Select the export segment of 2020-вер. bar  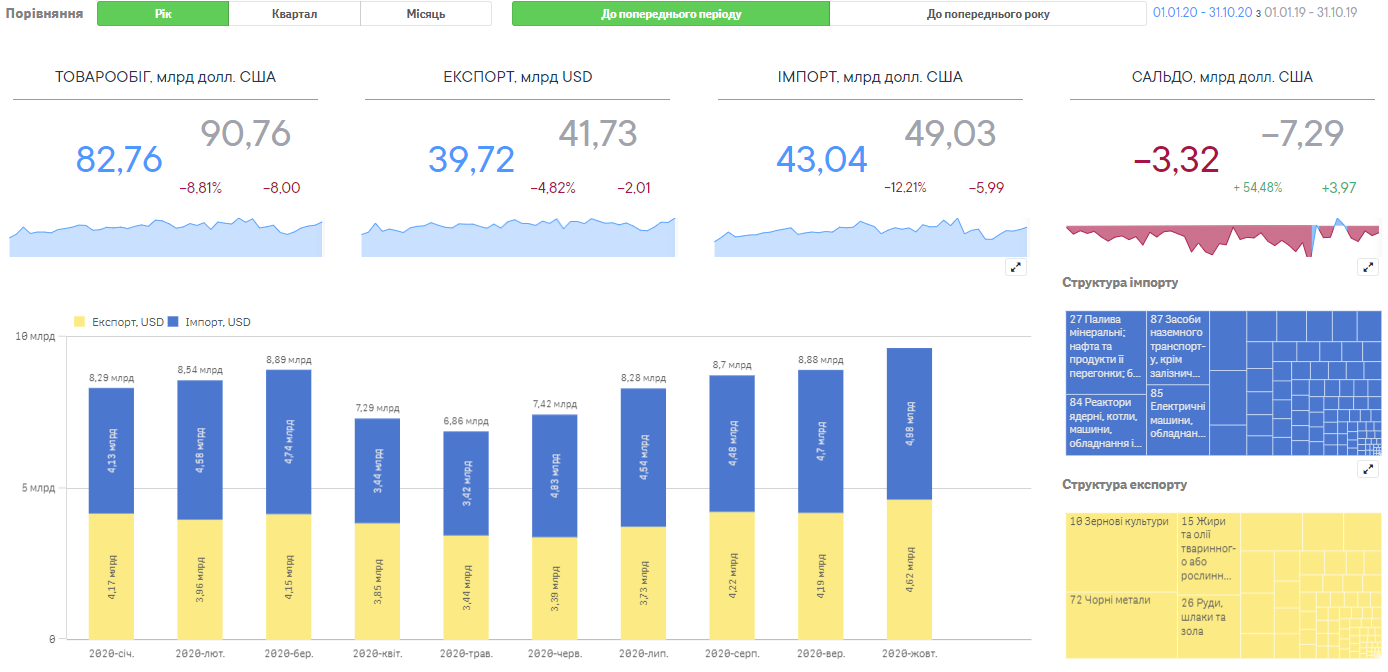coord(820,576)
